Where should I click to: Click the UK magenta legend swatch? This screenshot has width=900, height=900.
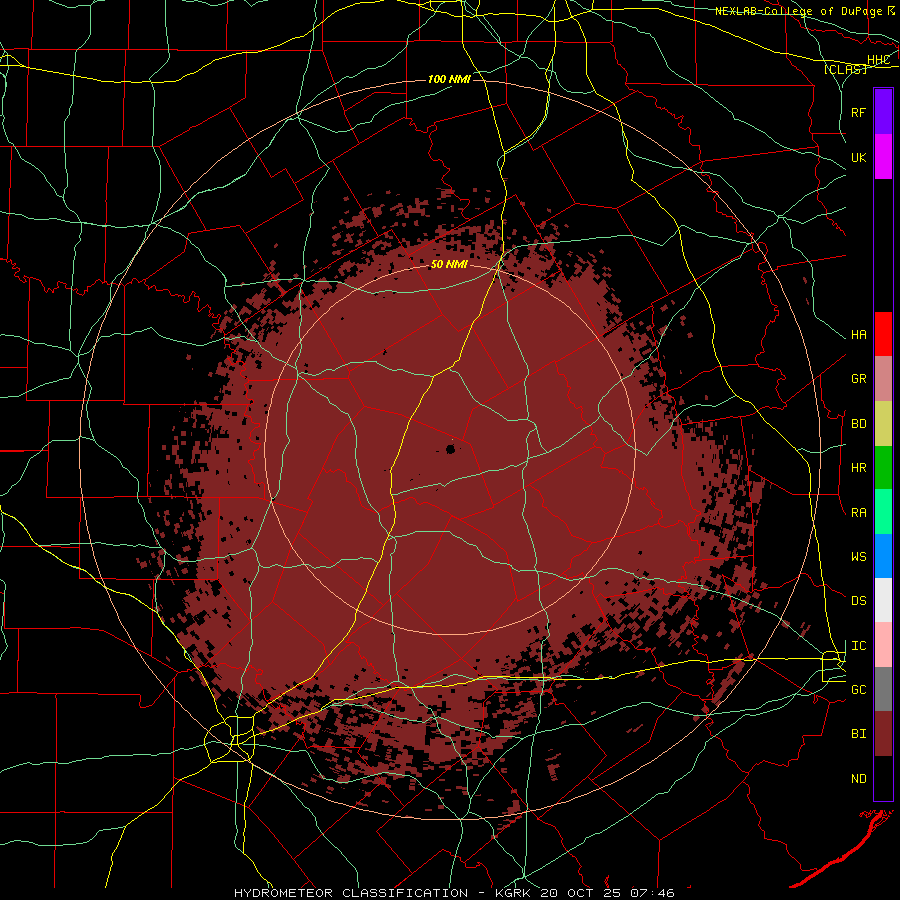[883, 157]
